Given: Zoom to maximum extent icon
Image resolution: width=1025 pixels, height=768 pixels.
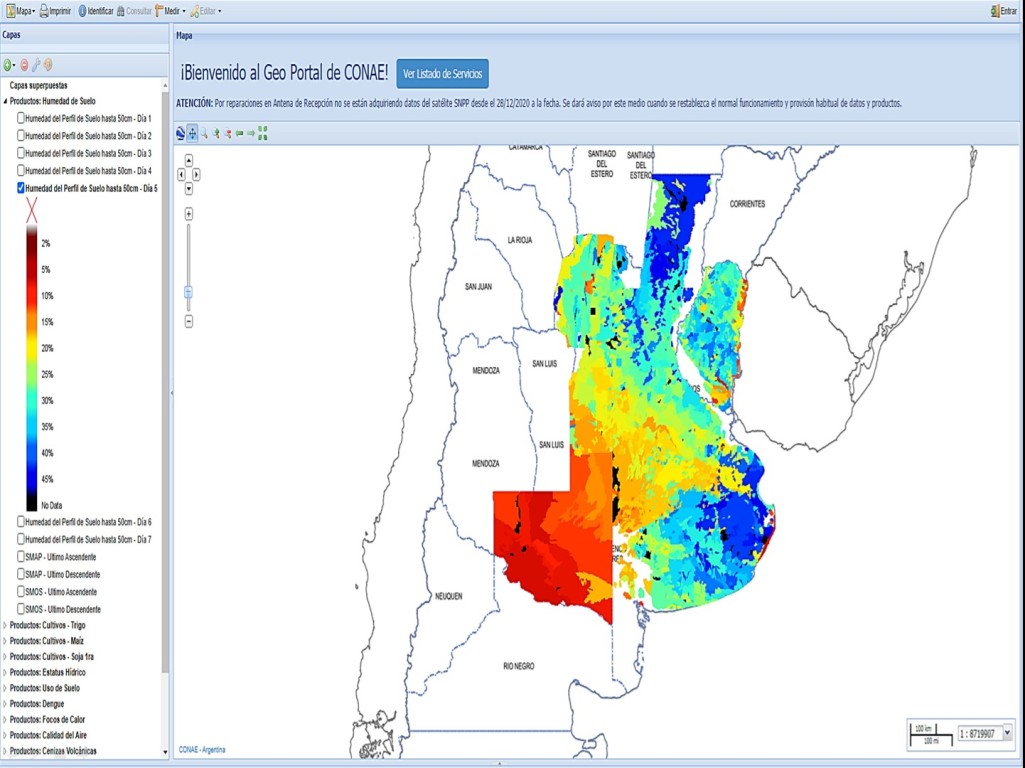Looking at the screenshot, I should [x=263, y=133].
